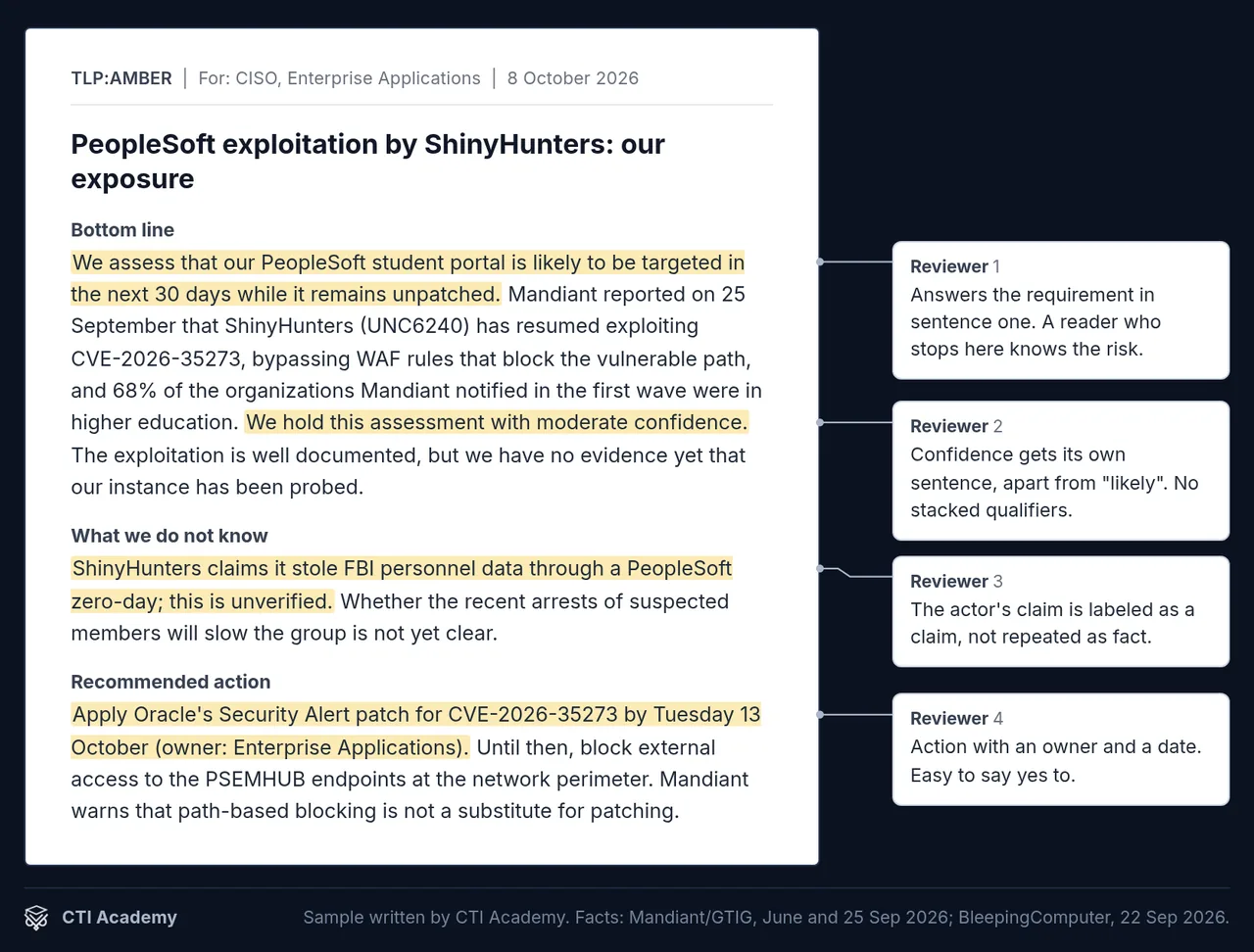Click the sentence 'Until then, block external access'
This screenshot has height=952, width=1254.
(410, 763)
